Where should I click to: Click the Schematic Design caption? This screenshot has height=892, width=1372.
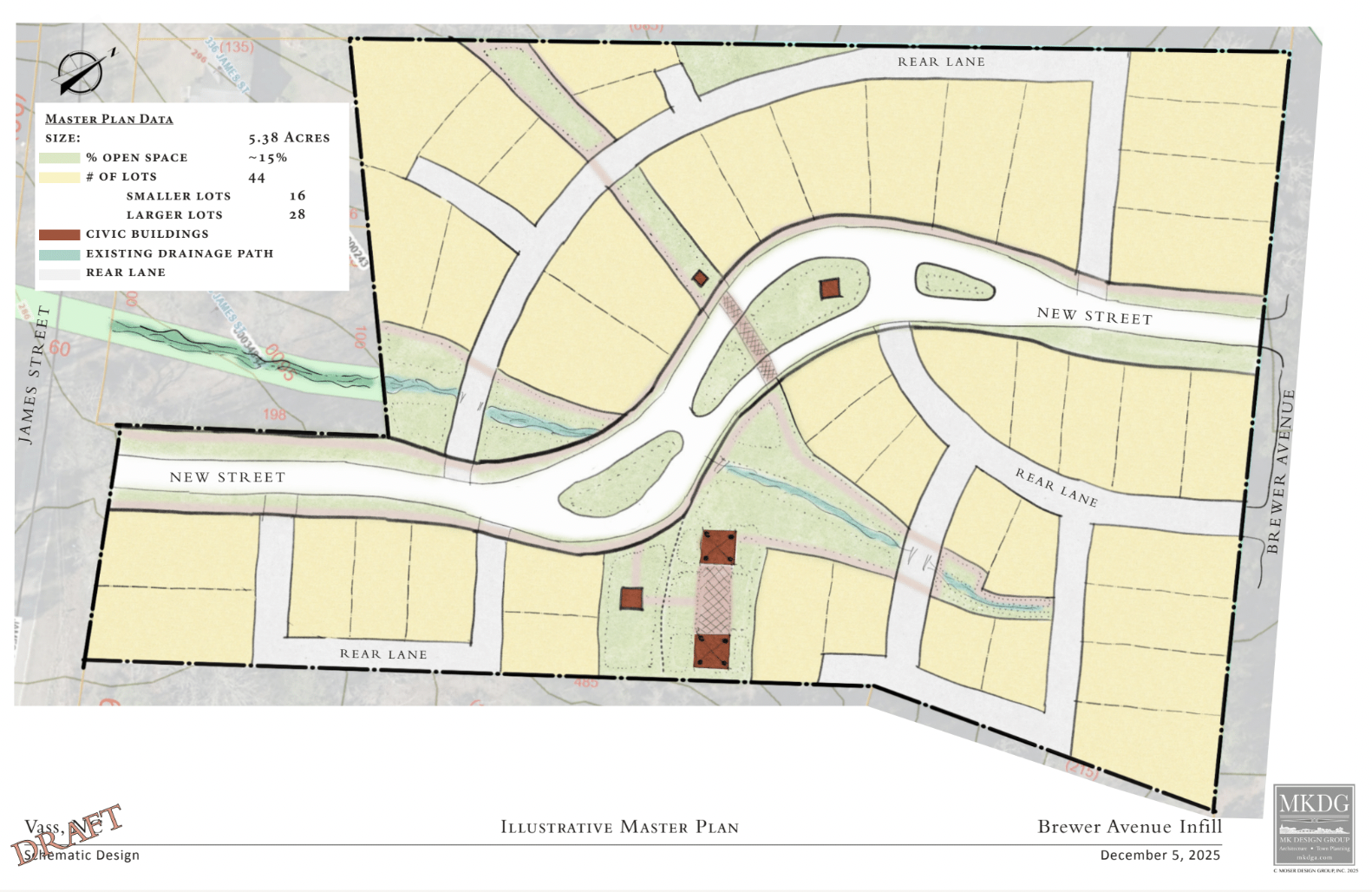(82, 855)
